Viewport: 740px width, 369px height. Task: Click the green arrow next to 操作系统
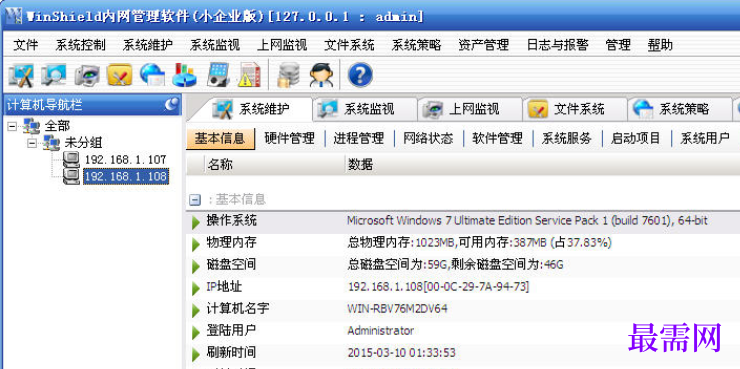(196, 222)
